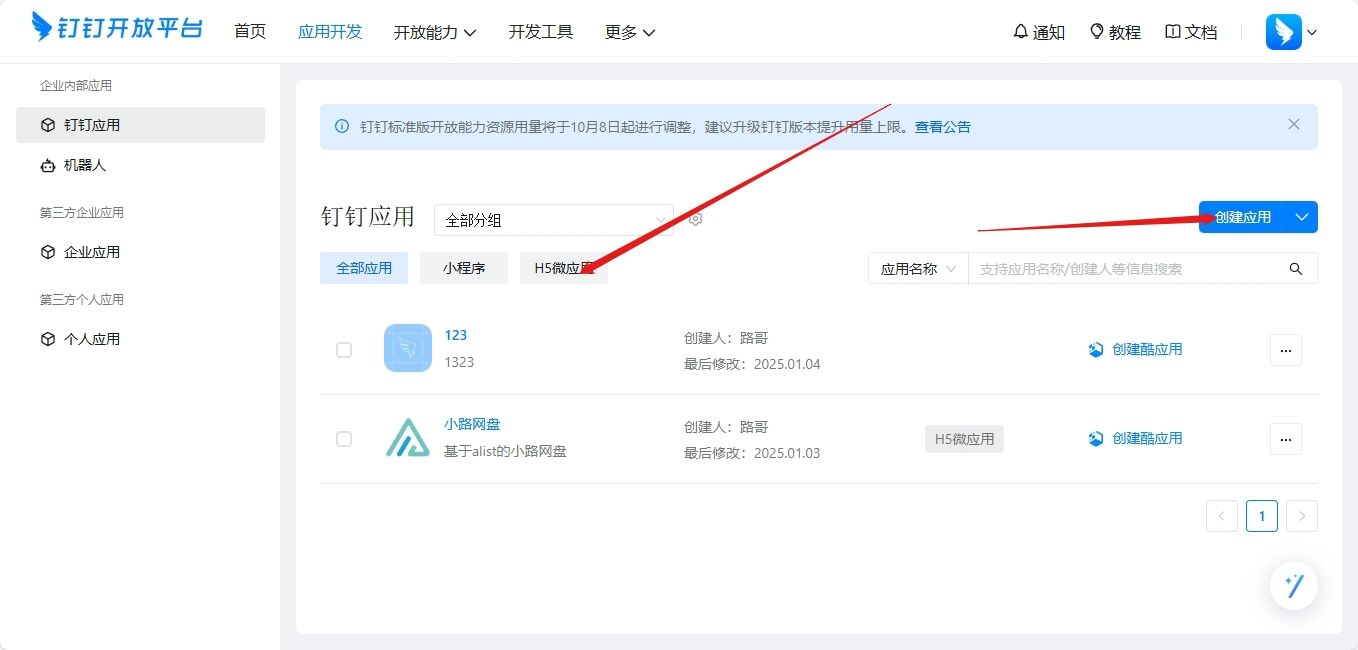Select the 小路网盘 row checkbox
This screenshot has height=650, width=1358.
click(x=344, y=439)
